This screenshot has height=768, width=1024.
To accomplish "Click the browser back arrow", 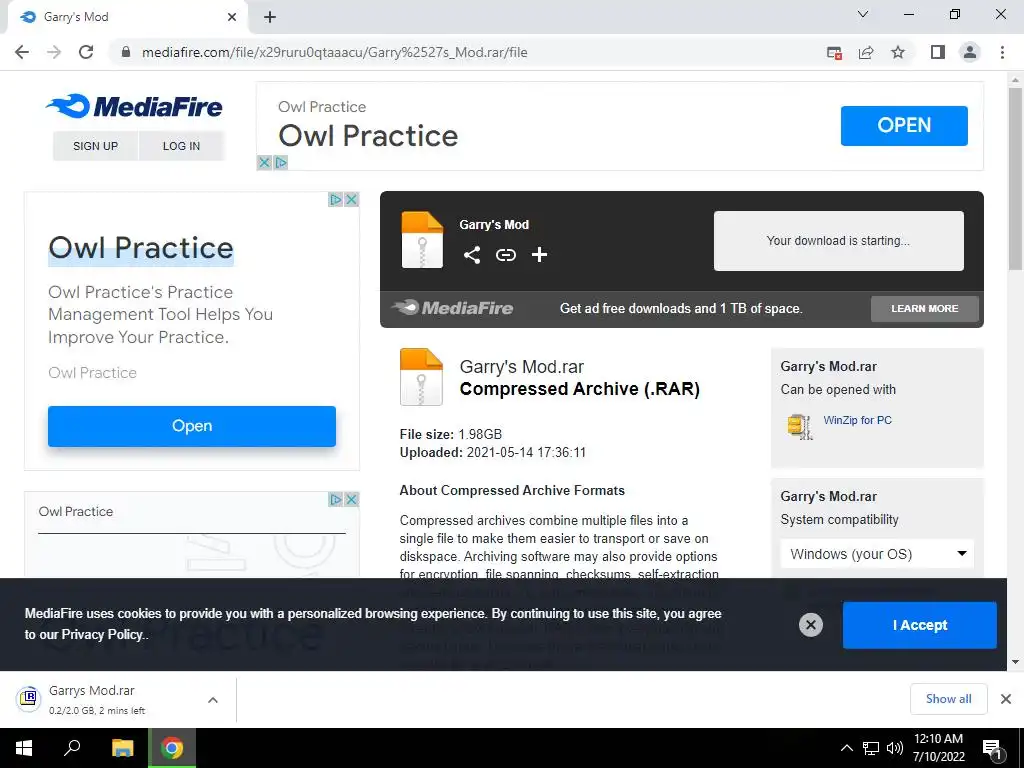I will (22, 52).
